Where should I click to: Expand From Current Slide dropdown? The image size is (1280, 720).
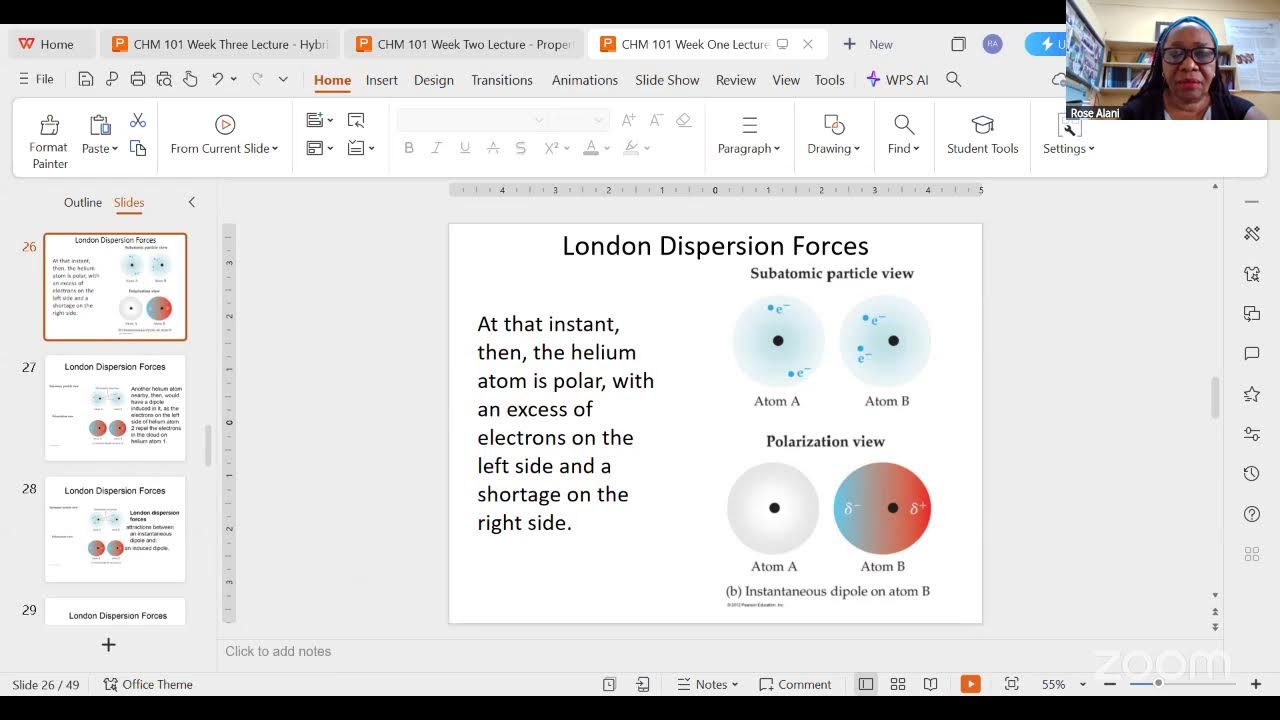[x=275, y=148]
